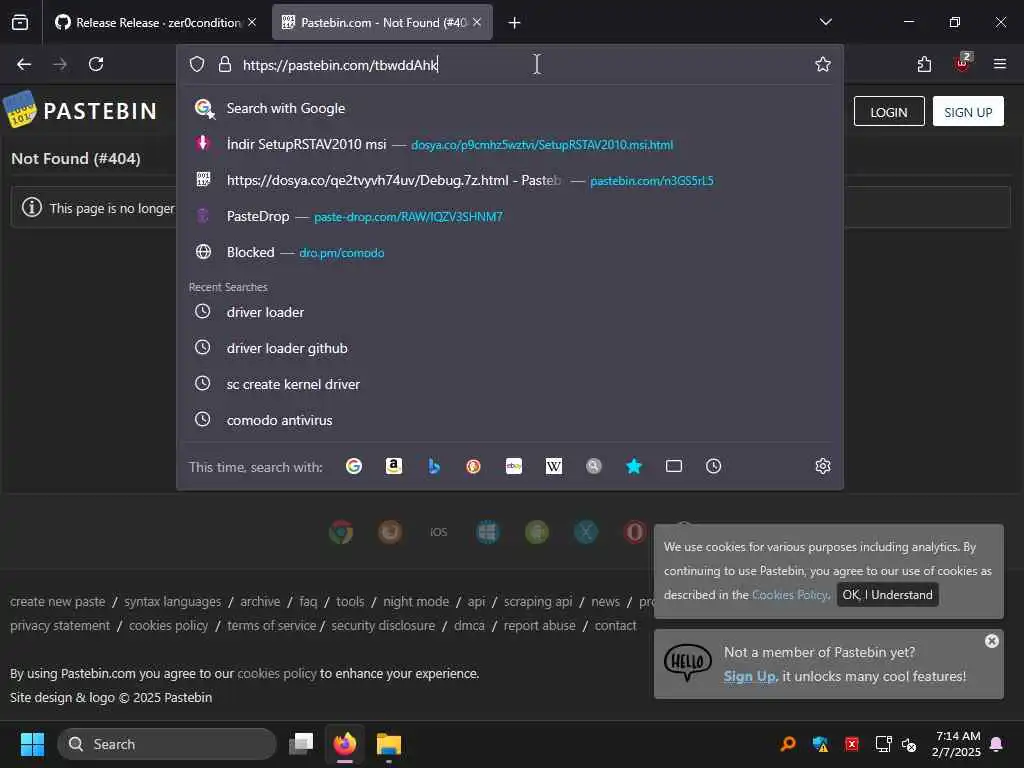
Task: Click the LOGIN button
Action: click(889, 112)
